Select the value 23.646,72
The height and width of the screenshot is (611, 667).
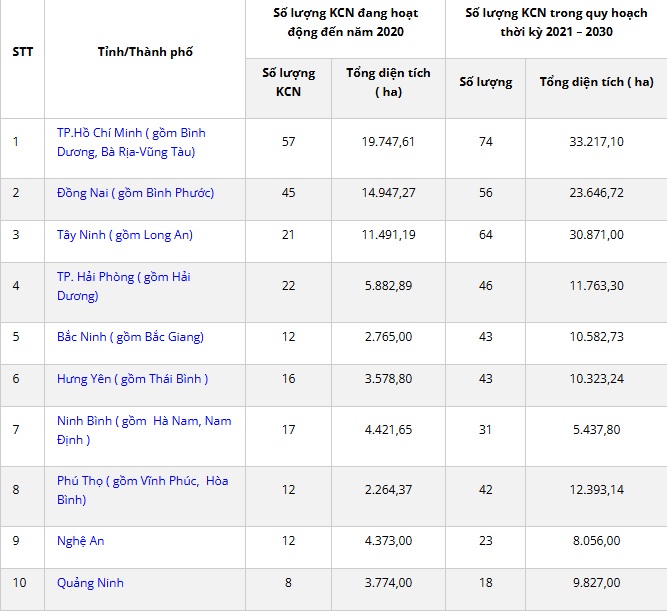tap(596, 193)
